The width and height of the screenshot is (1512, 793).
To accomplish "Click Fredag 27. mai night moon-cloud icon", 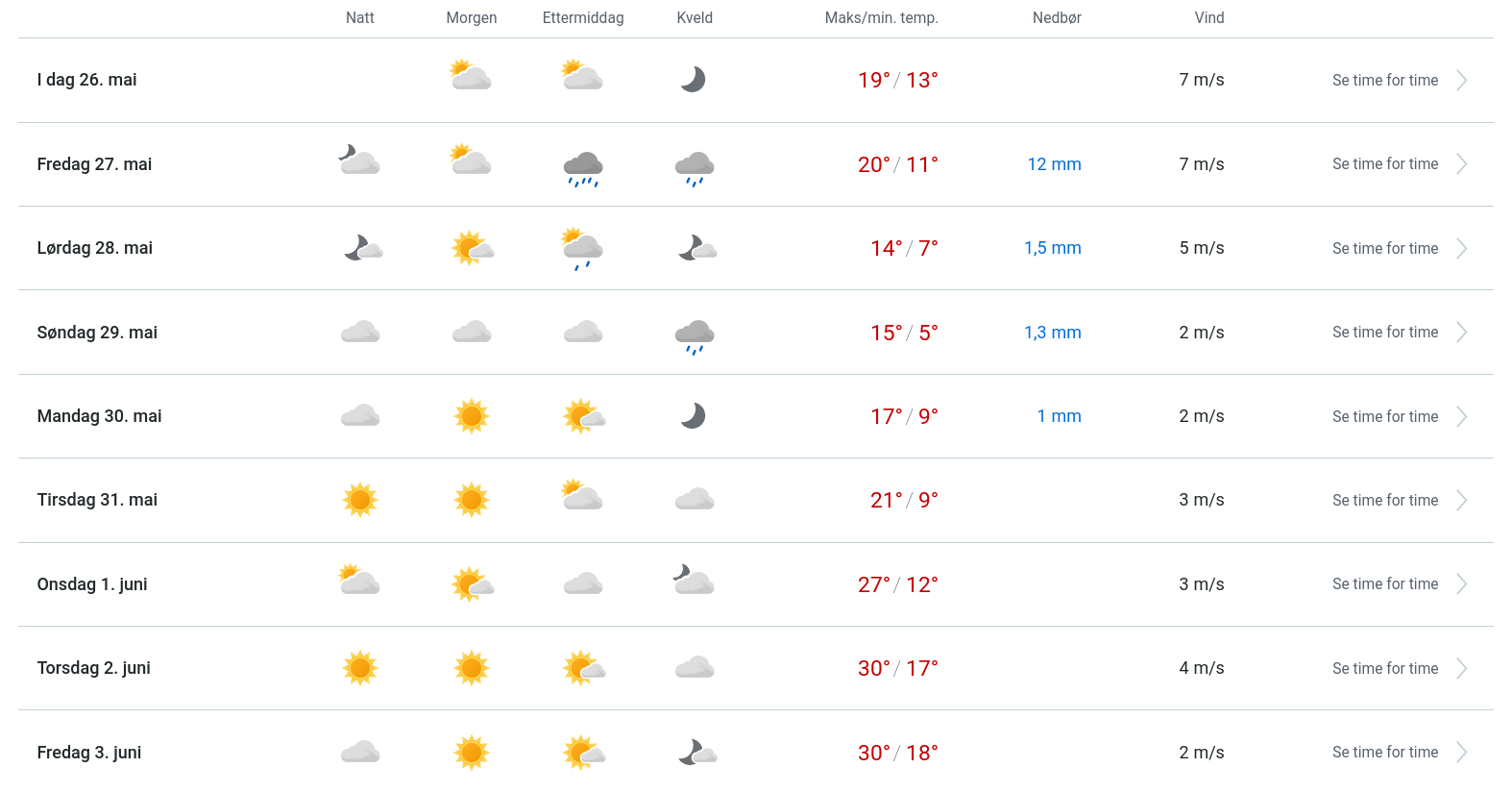I will [x=360, y=160].
